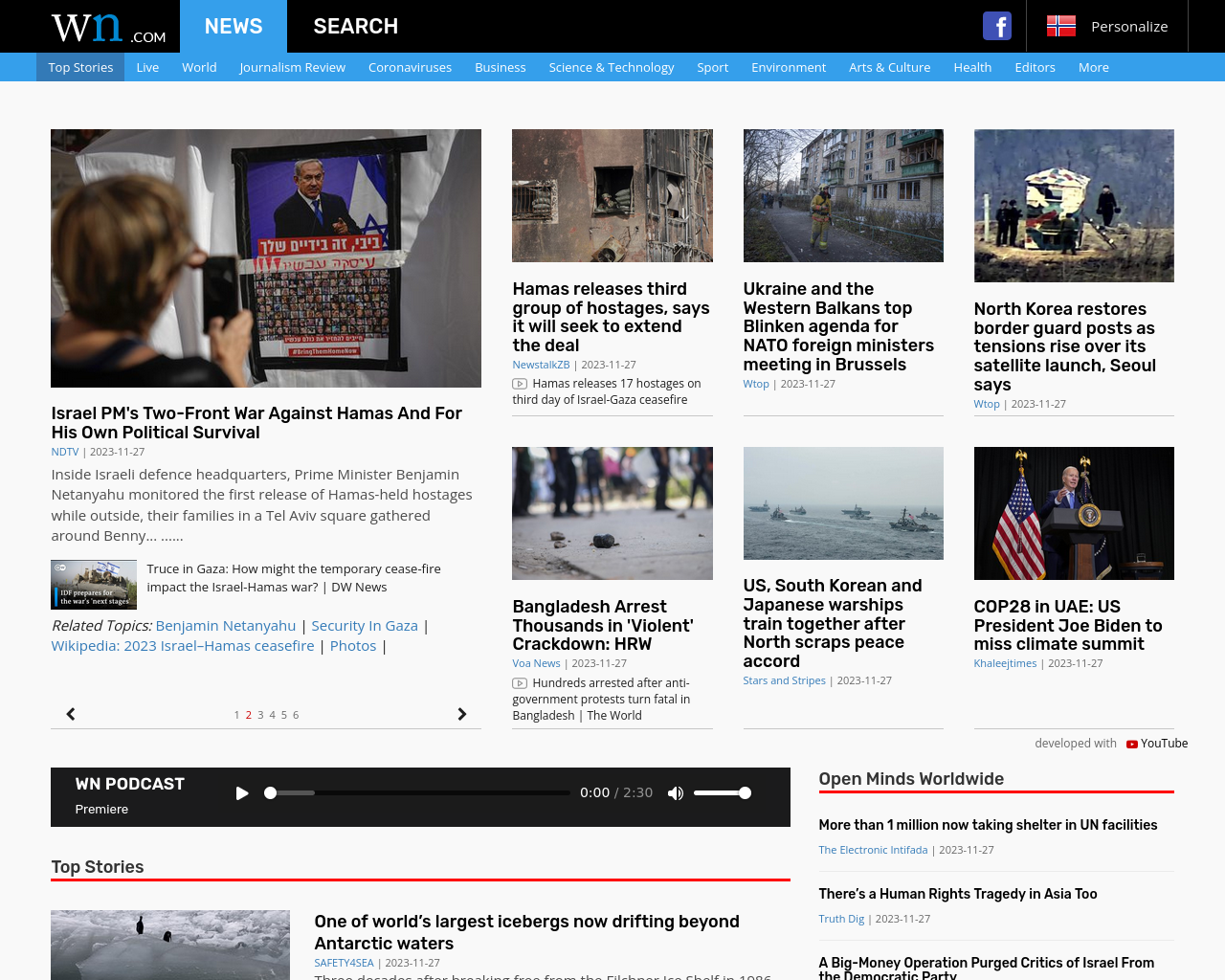
Task: Open Environment section
Action: pos(789,67)
